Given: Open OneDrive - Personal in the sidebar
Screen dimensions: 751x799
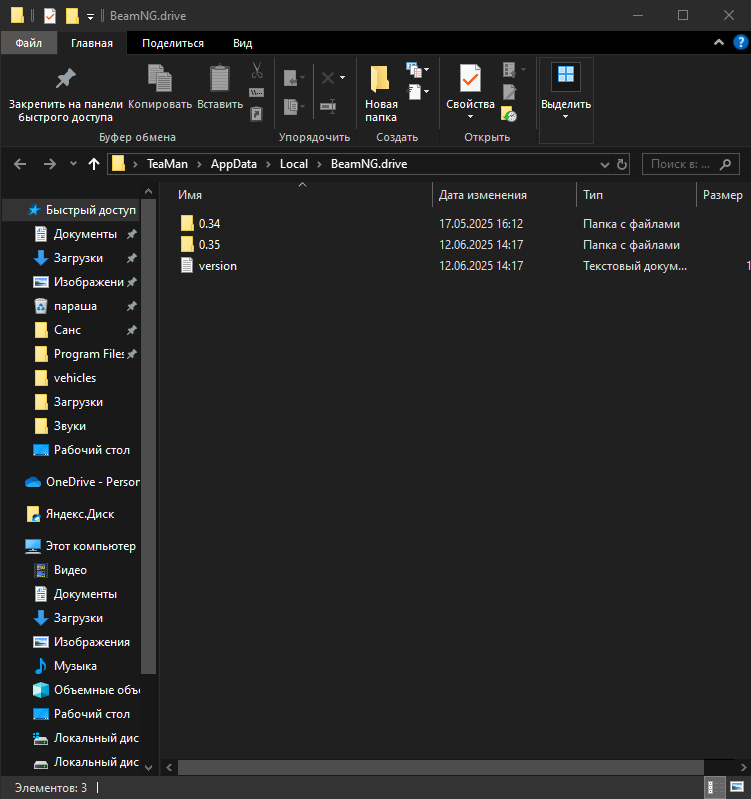Looking at the screenshot, I should pyautogui.click(x=93, y=482).
